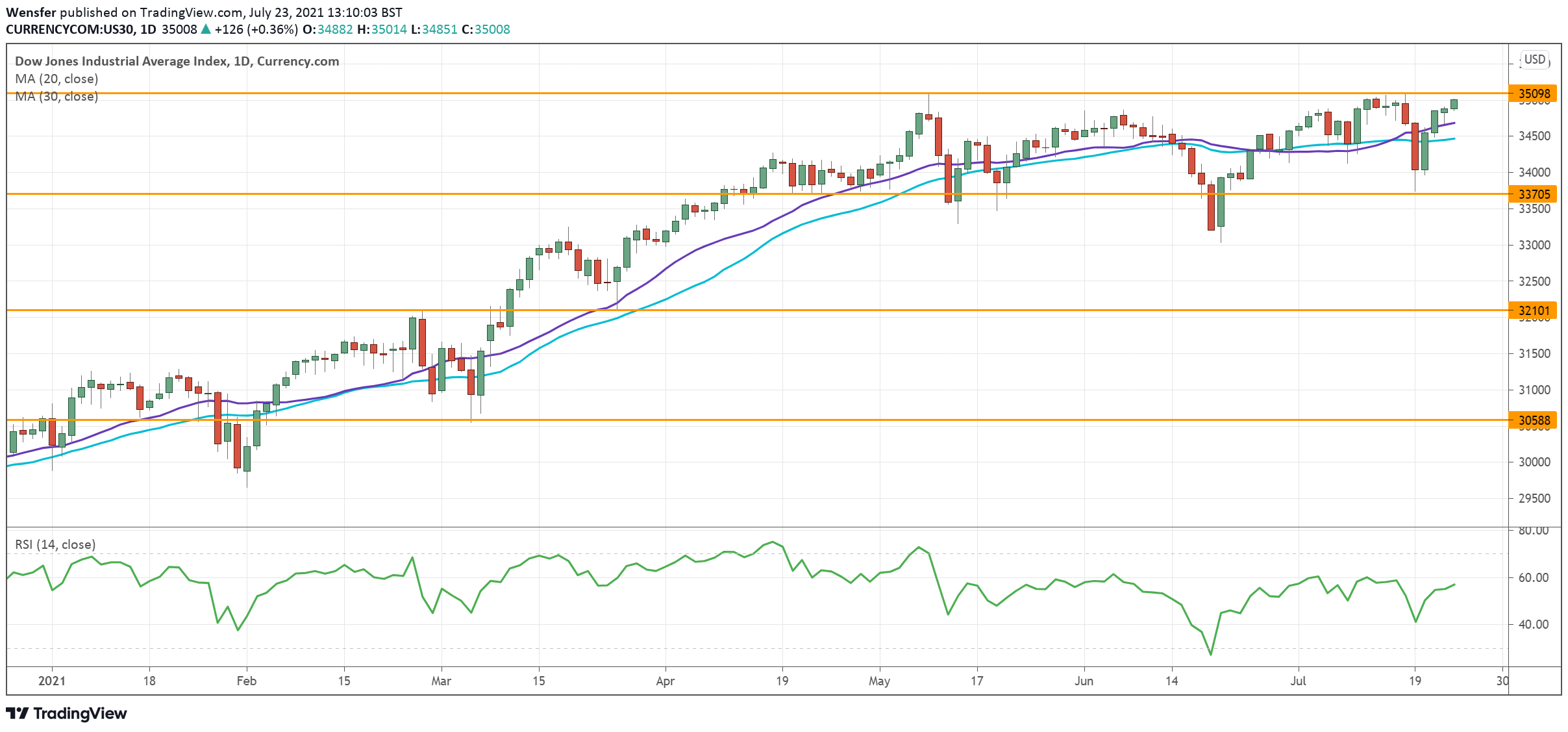Screen dimensions: 1568x732
Task: Click the 60.00 RSI axis value
Action: point(1533,577)
